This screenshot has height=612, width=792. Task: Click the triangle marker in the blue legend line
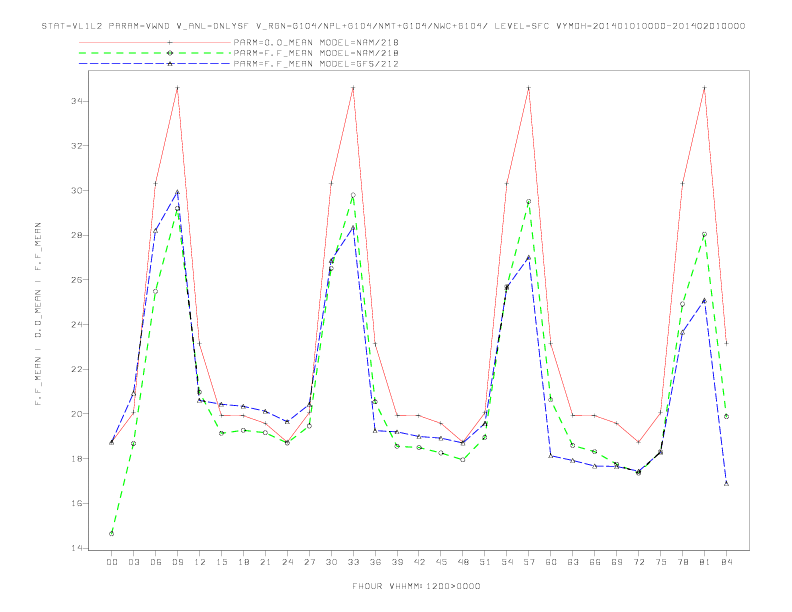click(x=170, y=64)
